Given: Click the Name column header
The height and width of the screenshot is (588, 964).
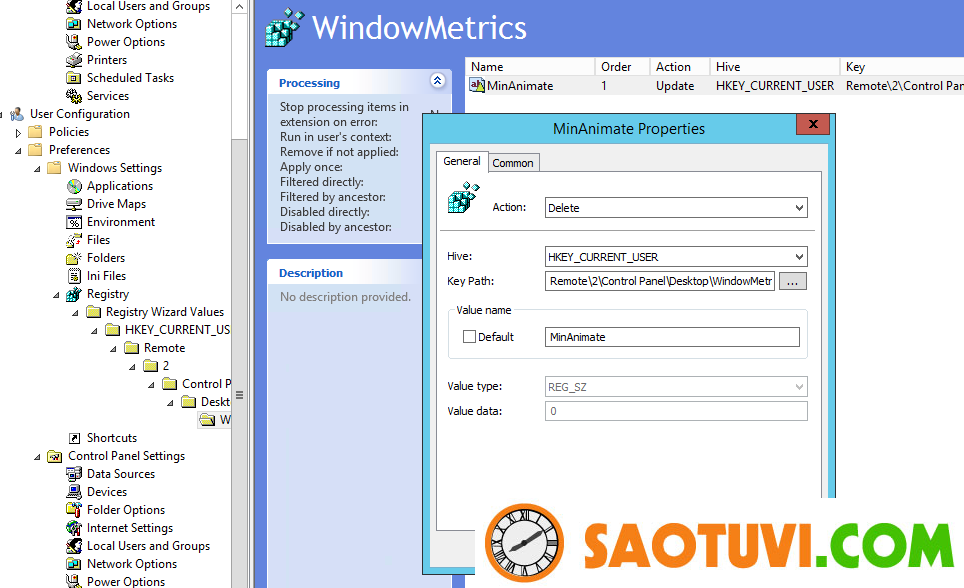Looking at the screenshot, I should coord(530,66).
